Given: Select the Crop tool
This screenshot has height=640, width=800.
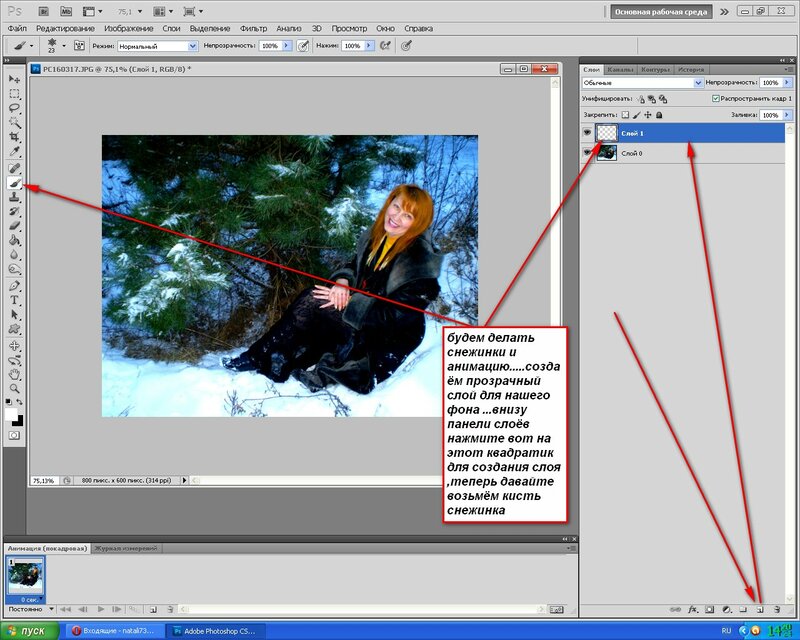Looking at the screenshot, I should (x=14, y=137).
